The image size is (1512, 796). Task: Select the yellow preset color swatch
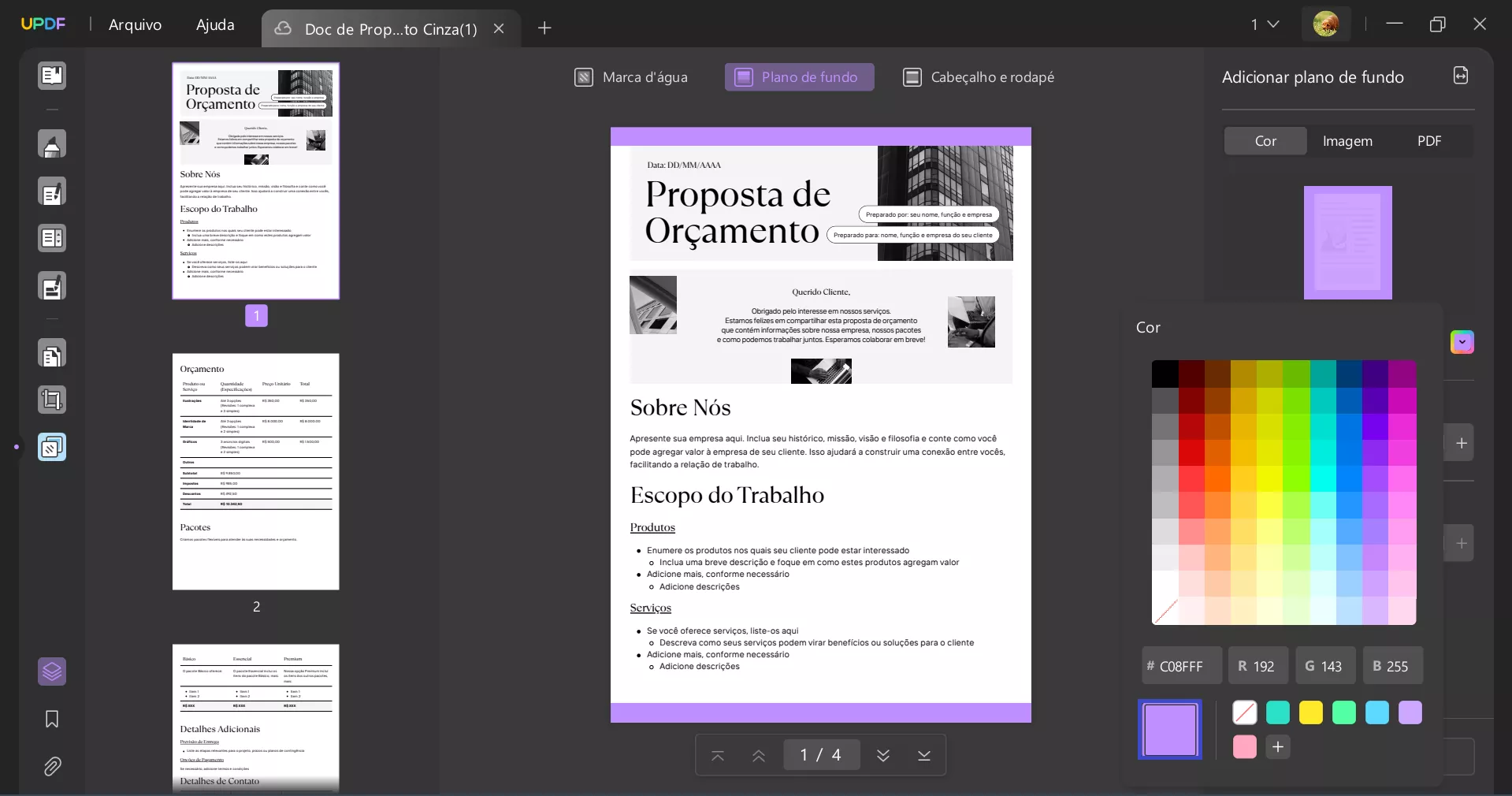(x=1310, y=713)
